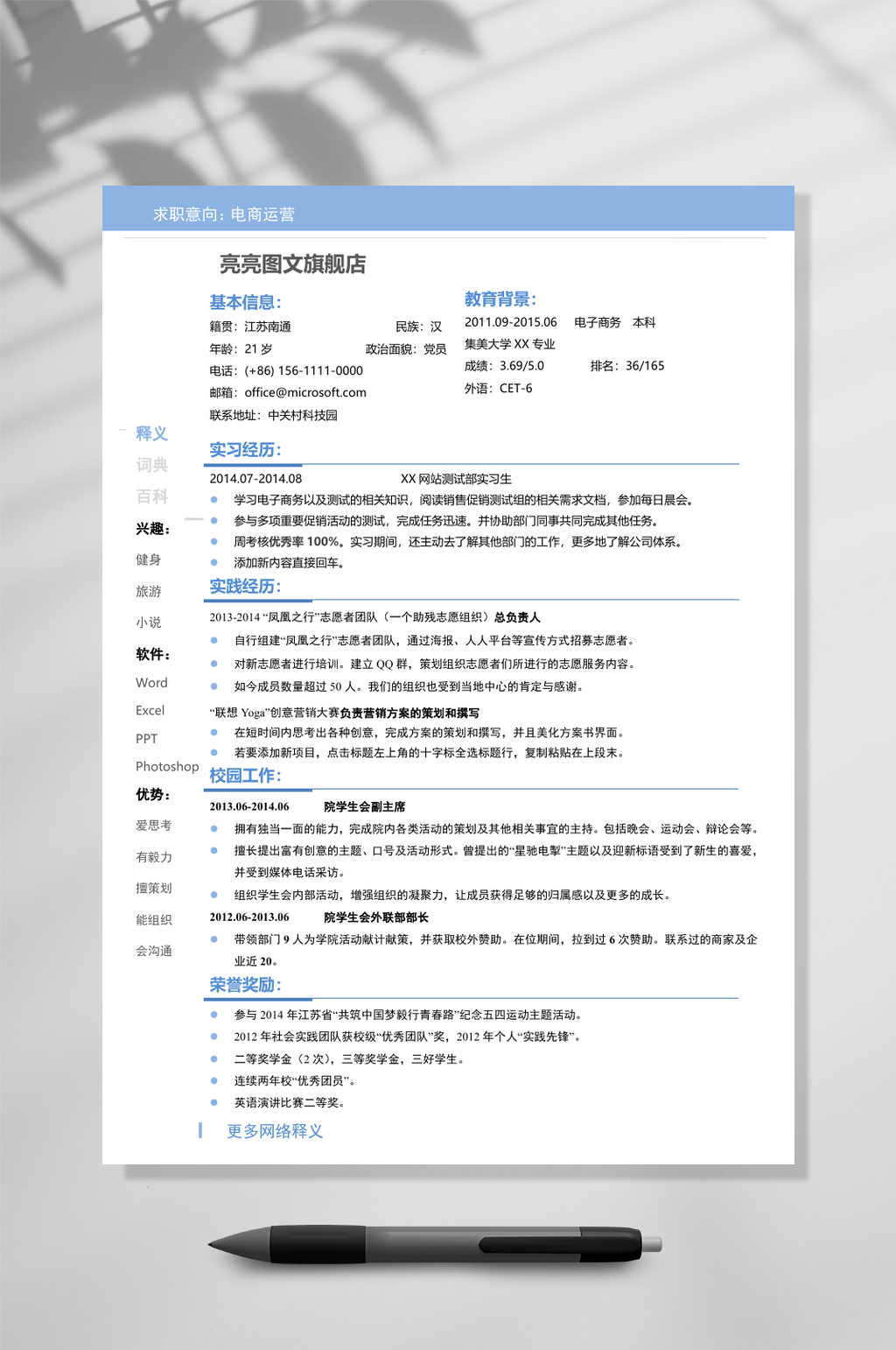Click the 求职意向:电商运营 header text

click(223, 214)
